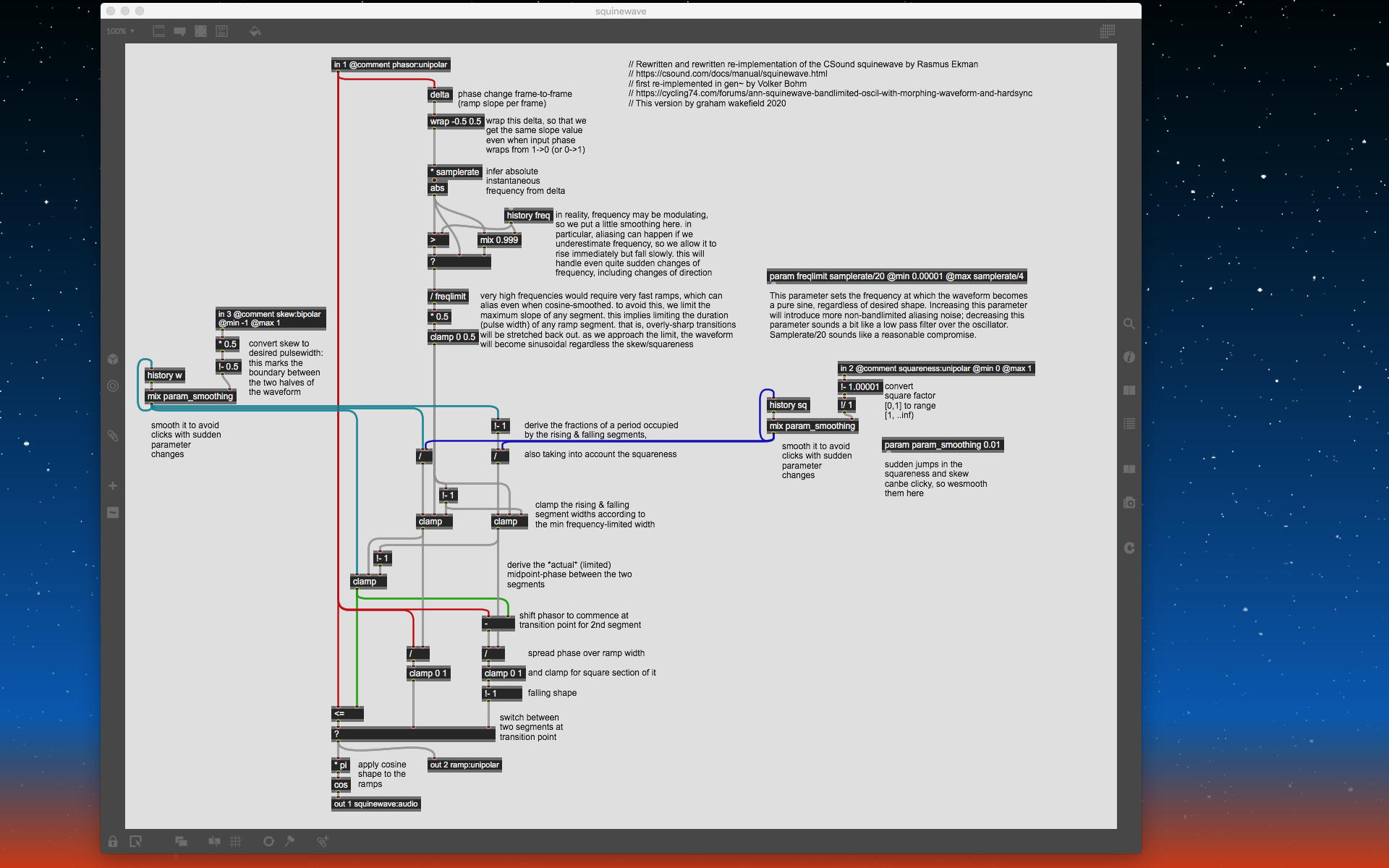
Task: Click the comment bubble toolbar icon
Action: pyautogui.click(x=179, y=31)
